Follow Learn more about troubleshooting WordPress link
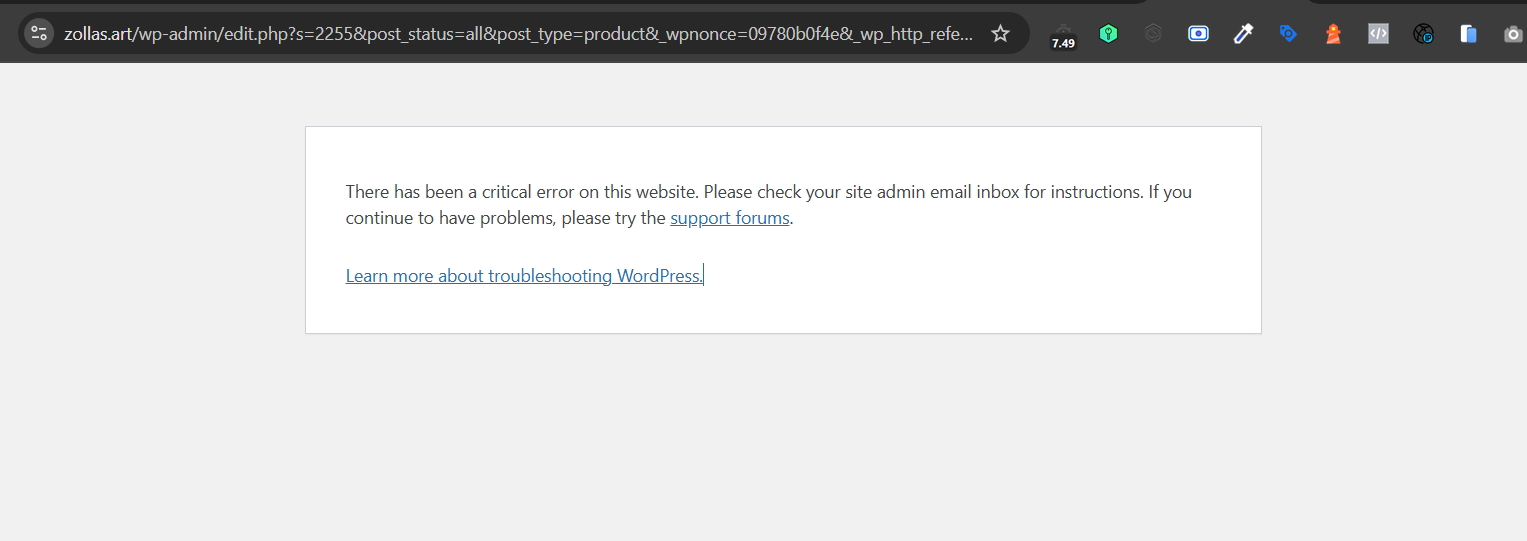Viewport: 1527px width, 541px height. [x=524, y=276]
